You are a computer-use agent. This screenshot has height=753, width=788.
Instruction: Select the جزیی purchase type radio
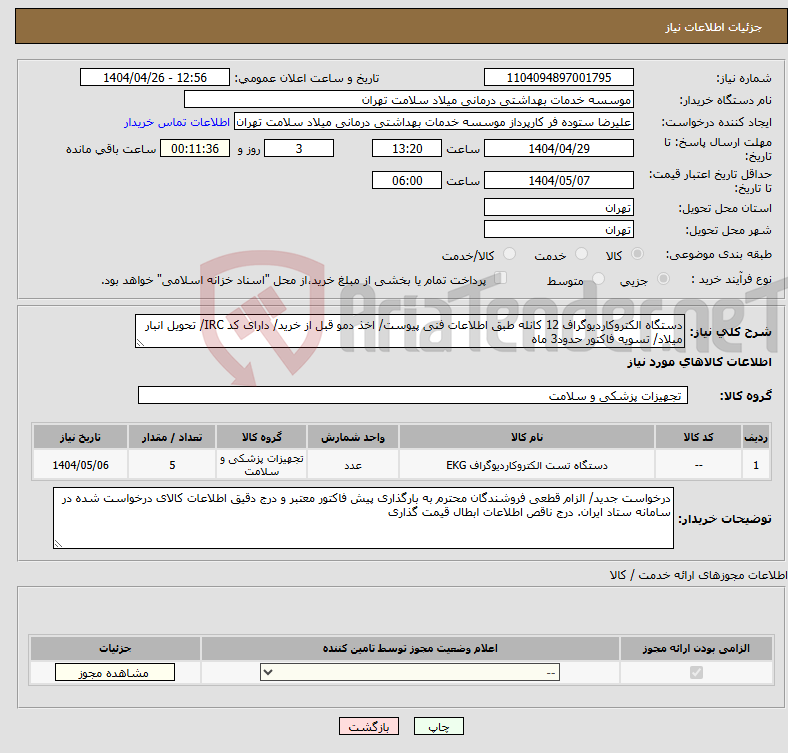click(x=663, y=278)
